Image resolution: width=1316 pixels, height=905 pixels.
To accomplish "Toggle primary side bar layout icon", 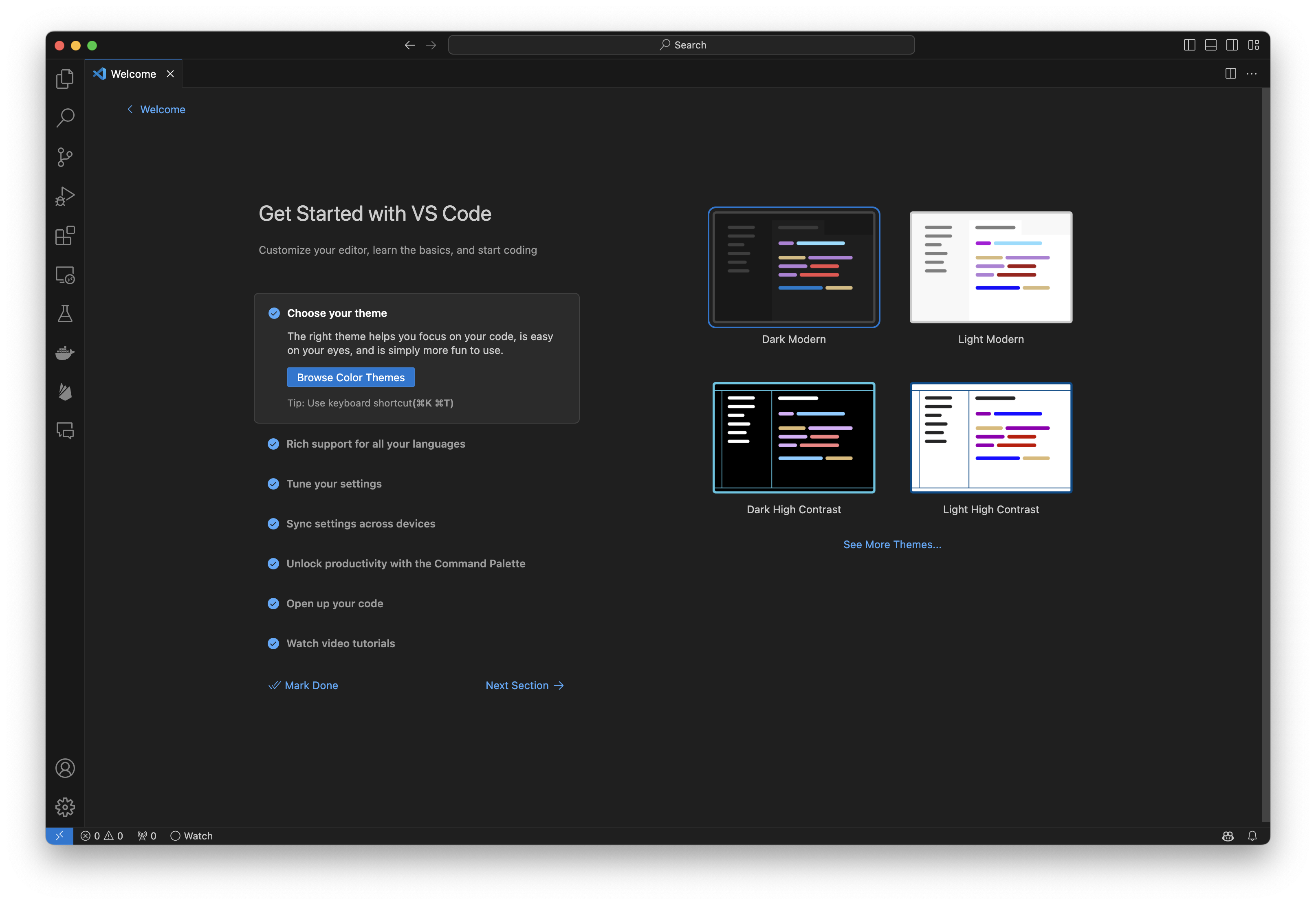I will coord(1190,45).
